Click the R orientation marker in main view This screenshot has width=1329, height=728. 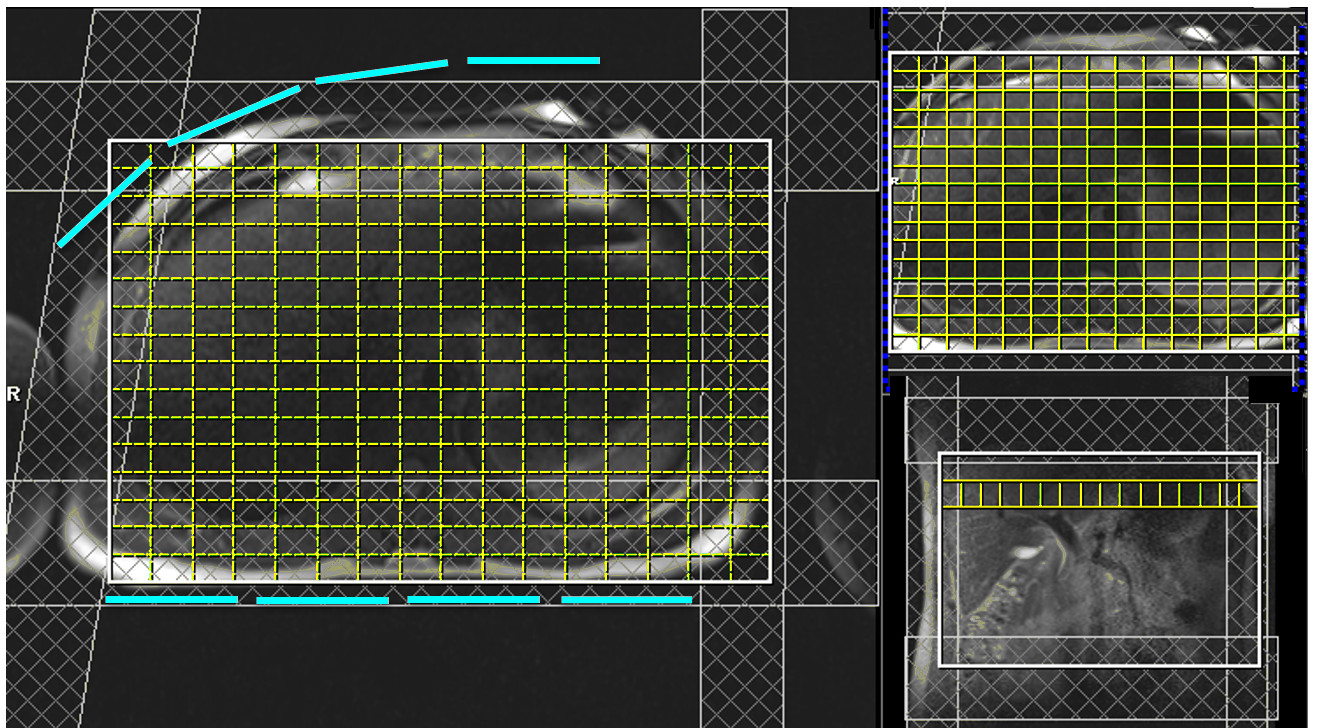(x=13, y=394)
